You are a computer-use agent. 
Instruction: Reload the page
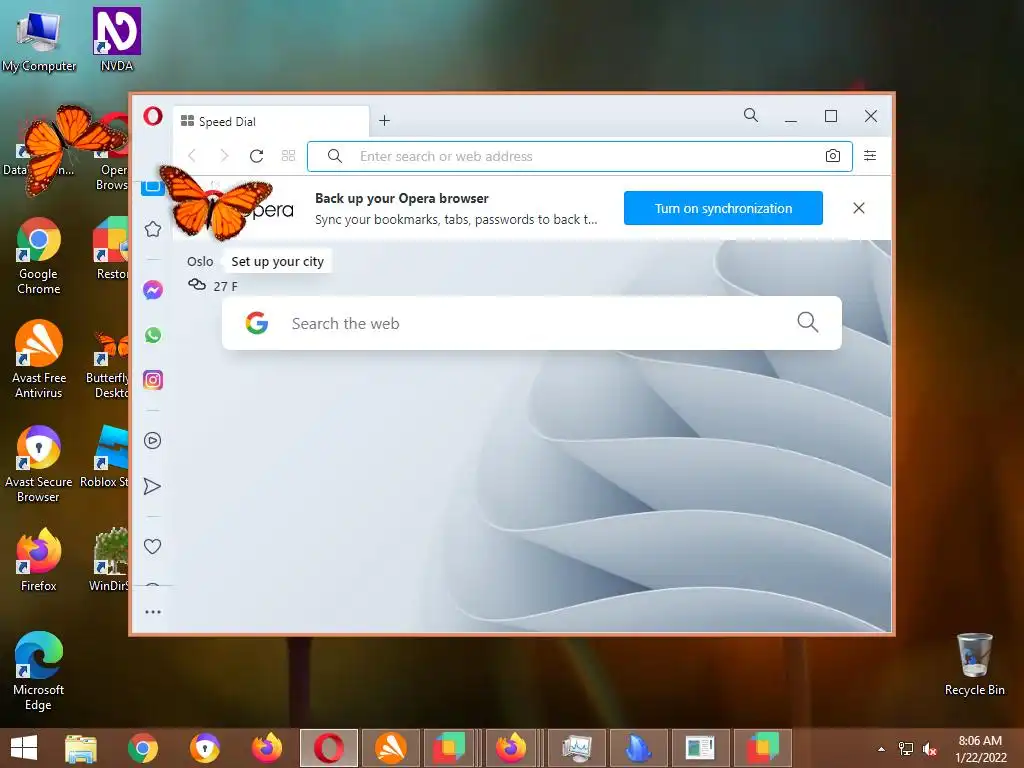tap(257, 155)
